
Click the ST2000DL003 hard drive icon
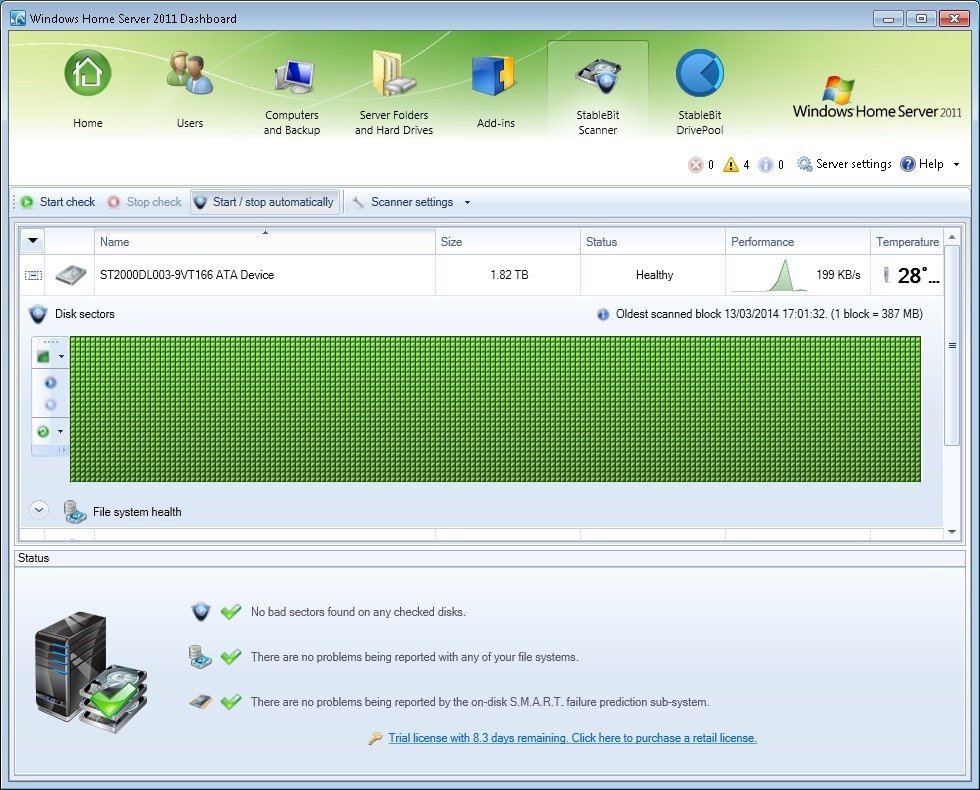tap(71, 275)
